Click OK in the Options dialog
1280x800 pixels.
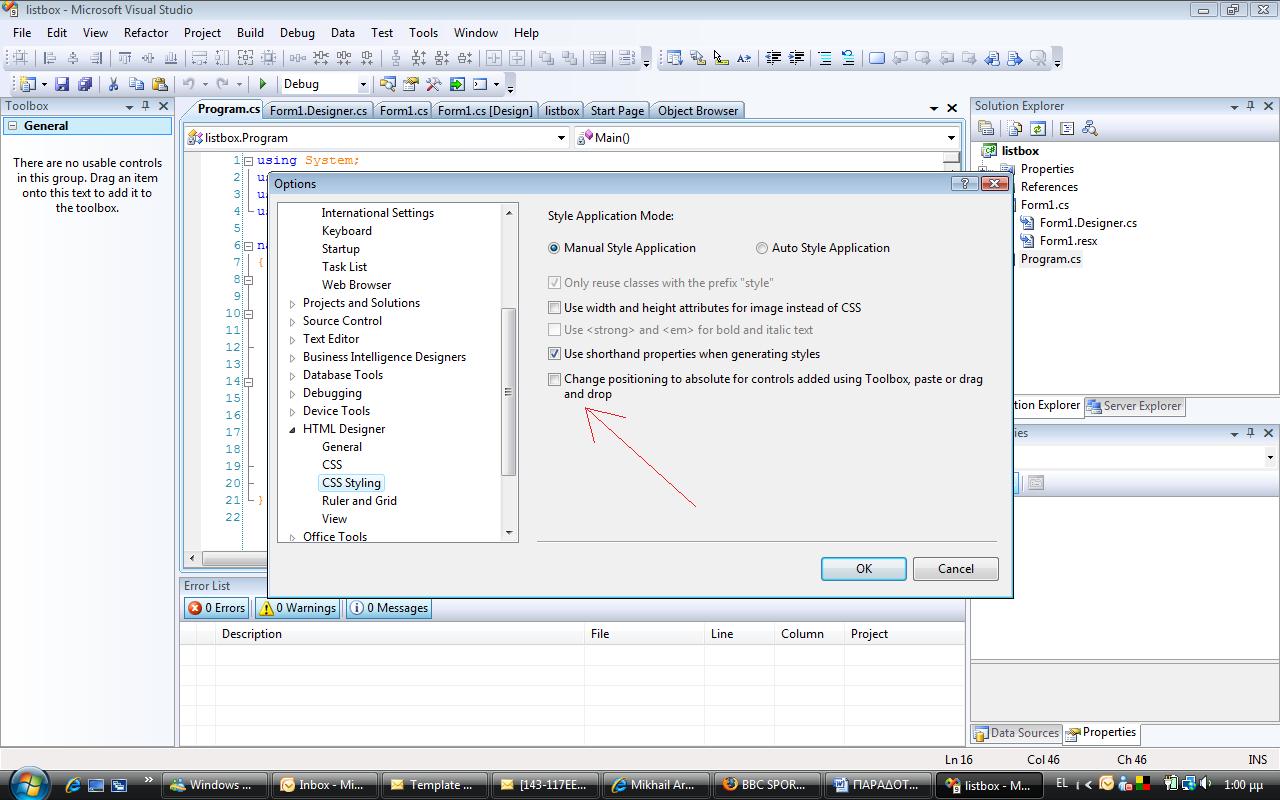tap(864, 569)
